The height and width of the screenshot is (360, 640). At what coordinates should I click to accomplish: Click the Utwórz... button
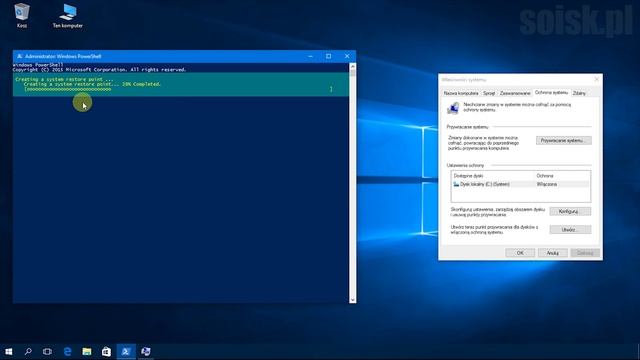(570, 230)
